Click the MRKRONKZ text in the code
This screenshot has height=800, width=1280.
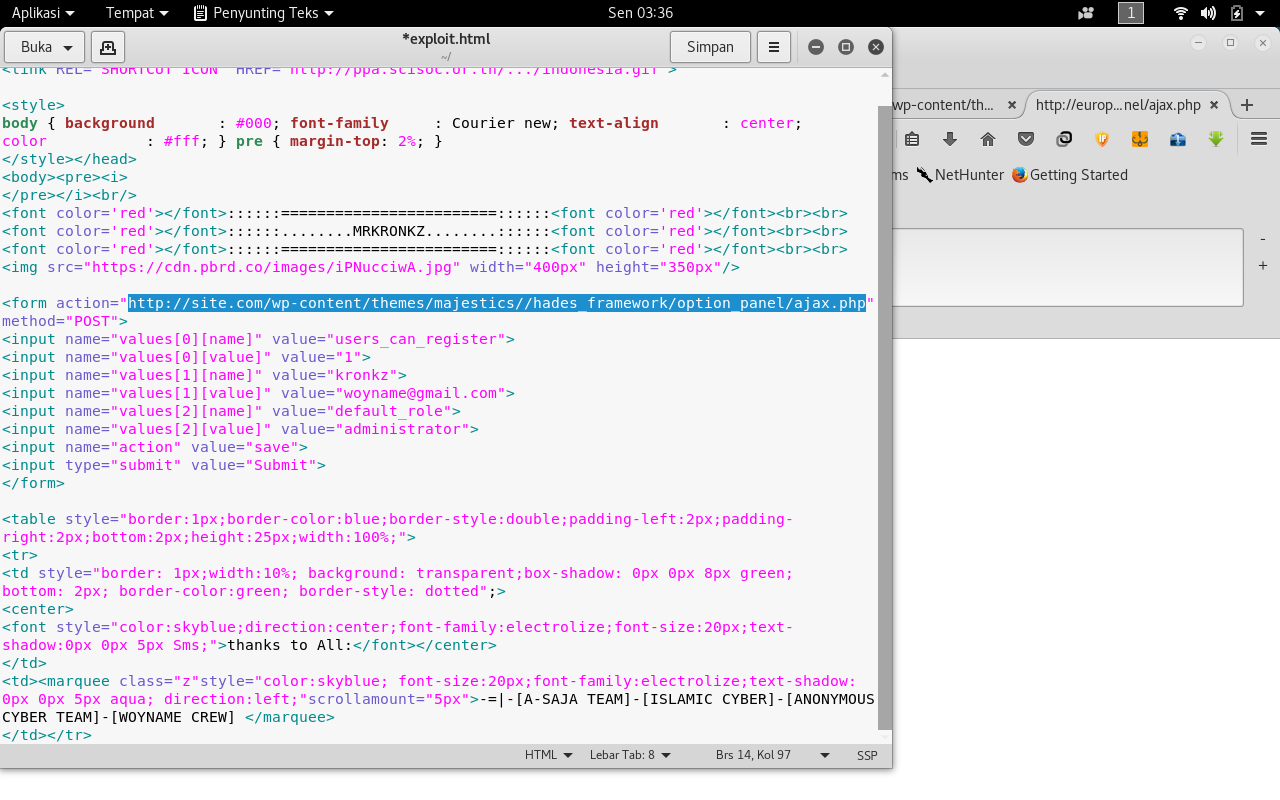click(390, 231)
